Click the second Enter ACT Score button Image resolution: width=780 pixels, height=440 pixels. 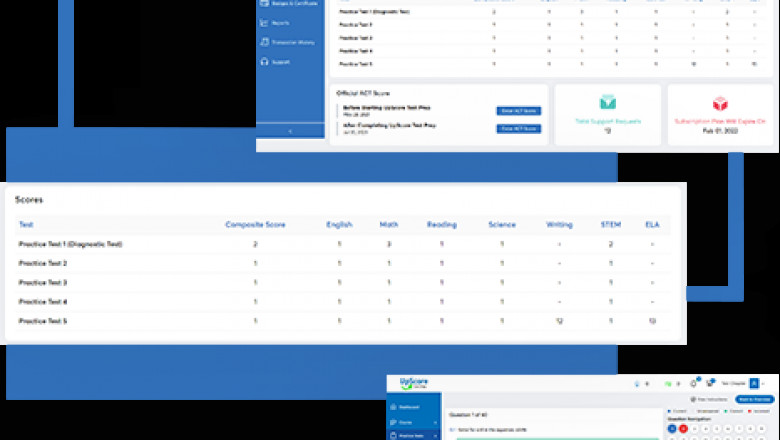tap(518, 128)
